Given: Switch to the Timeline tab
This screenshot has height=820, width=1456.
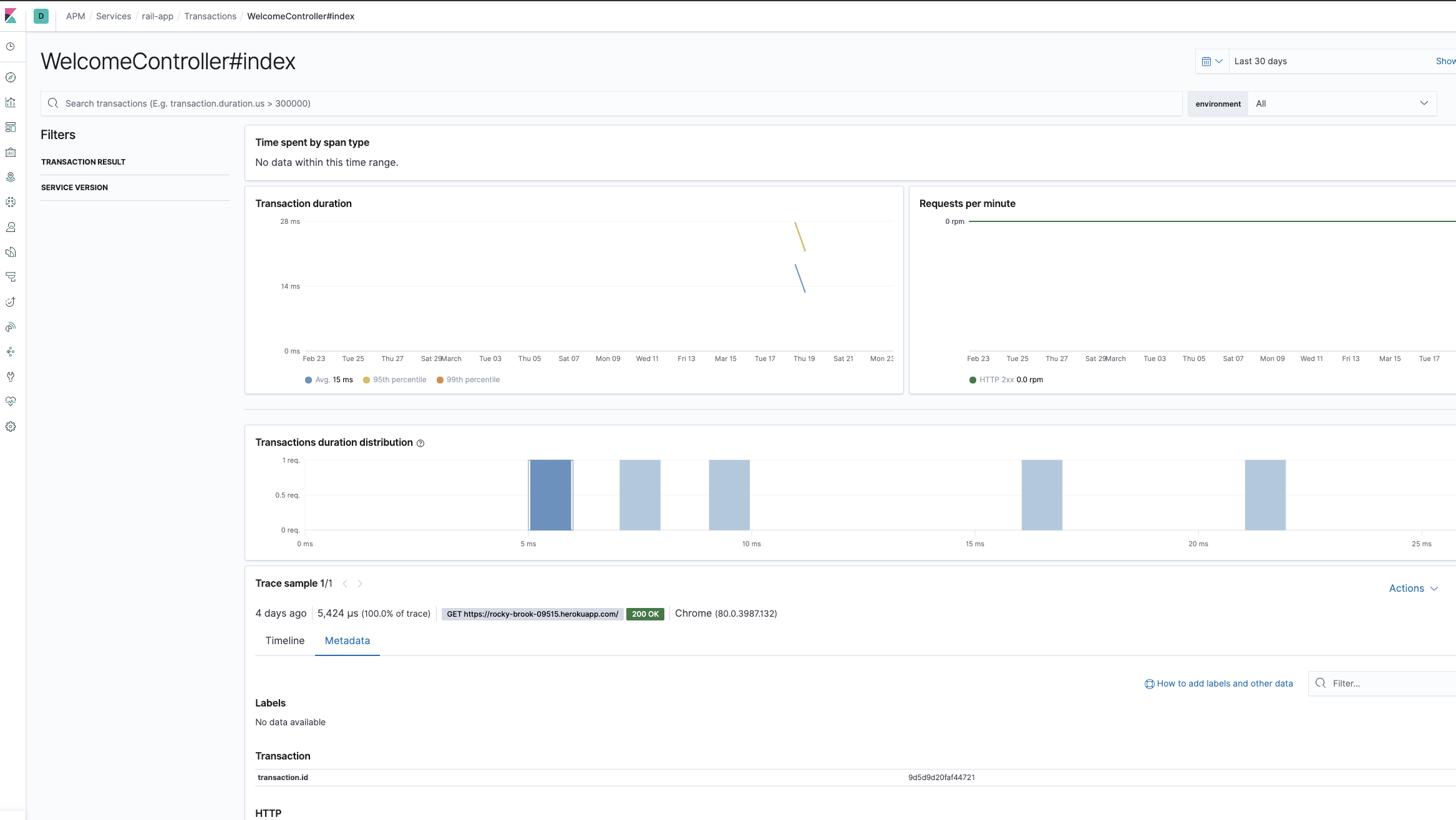Looking at the screenshot, I should 284,640.
